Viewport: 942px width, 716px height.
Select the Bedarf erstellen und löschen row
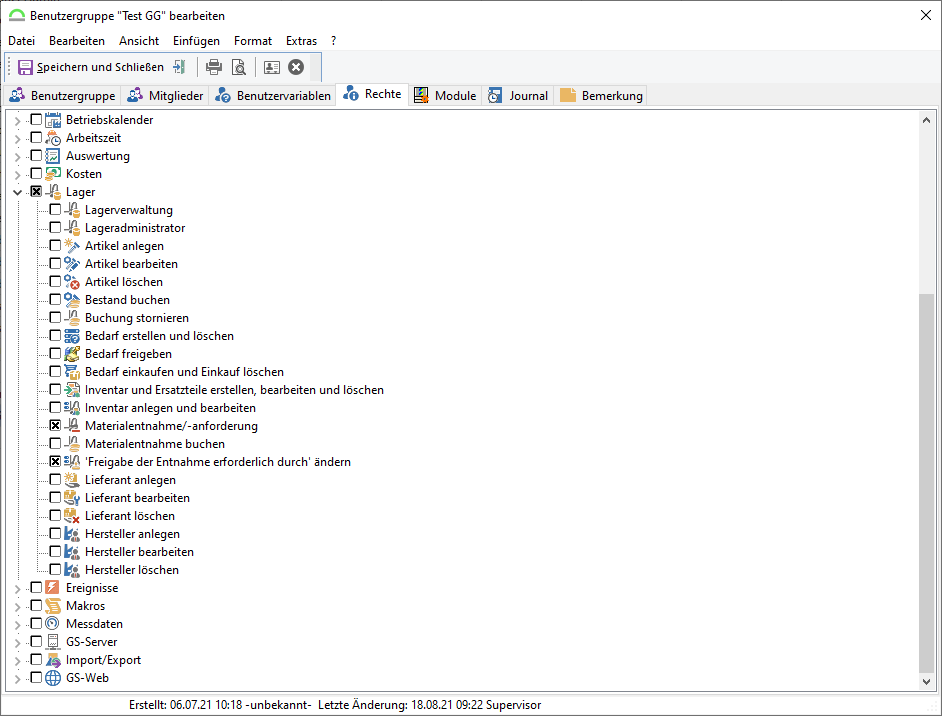click(159, 336)
